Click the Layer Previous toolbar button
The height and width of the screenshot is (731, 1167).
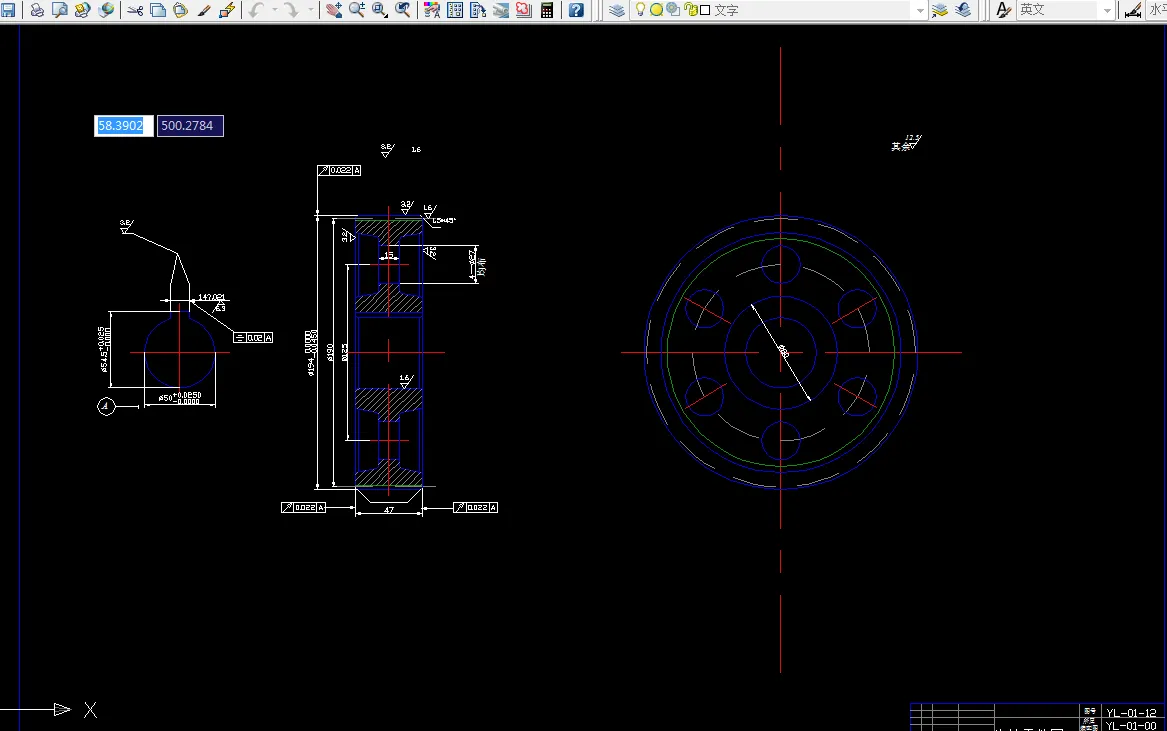tap(962, 10)
